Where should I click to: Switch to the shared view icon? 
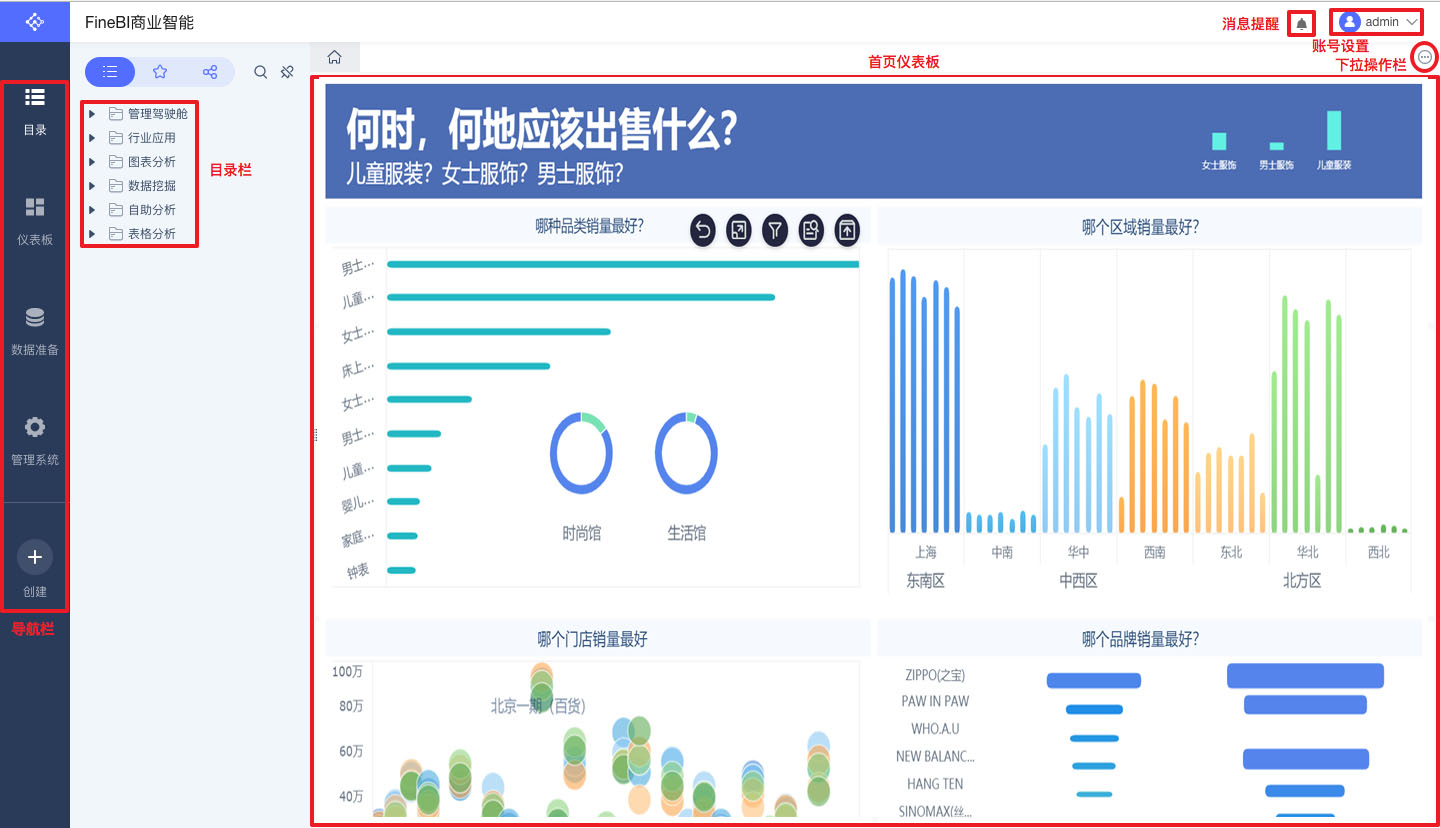click(210, 72)
